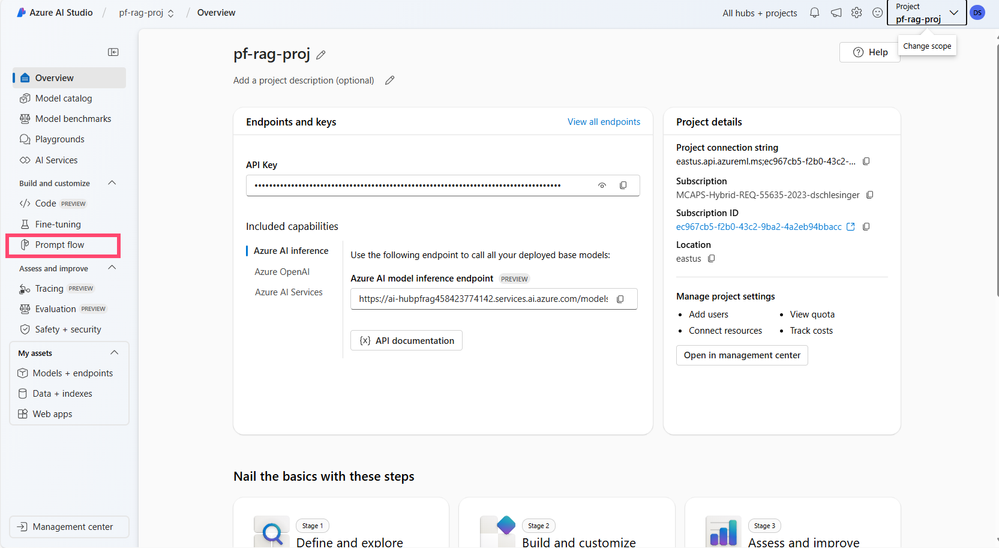This screenshot has width=999, height=548.
Task: Copy the project connection string
Action: coord(866,162)
